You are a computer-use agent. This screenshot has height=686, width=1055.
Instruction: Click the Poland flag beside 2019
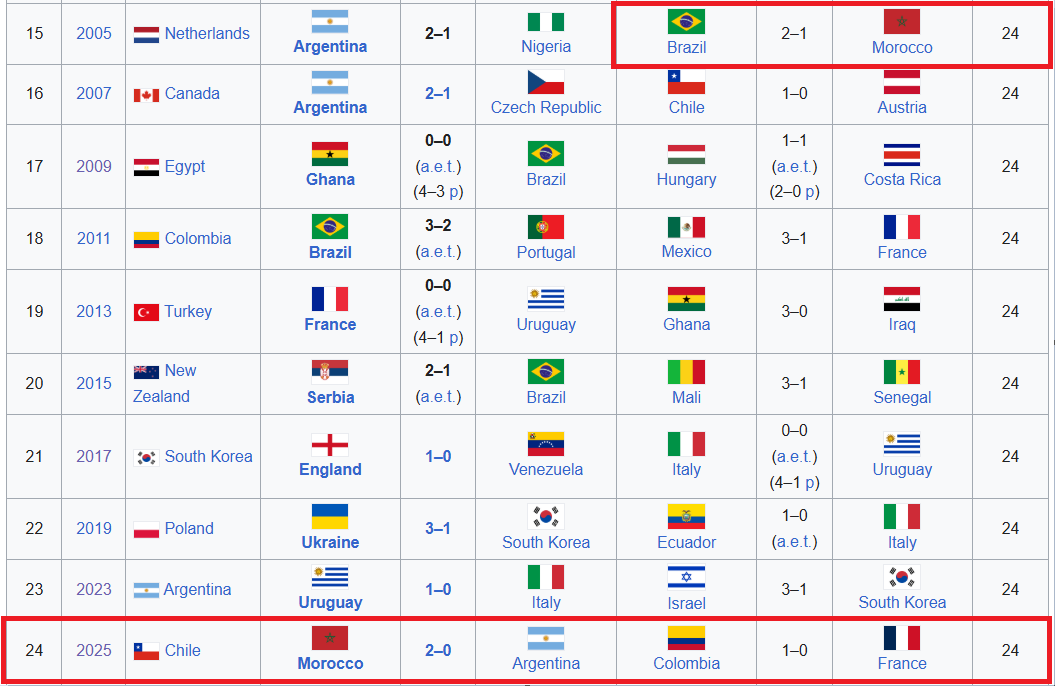pyautogui.click(x=146, y=529)
